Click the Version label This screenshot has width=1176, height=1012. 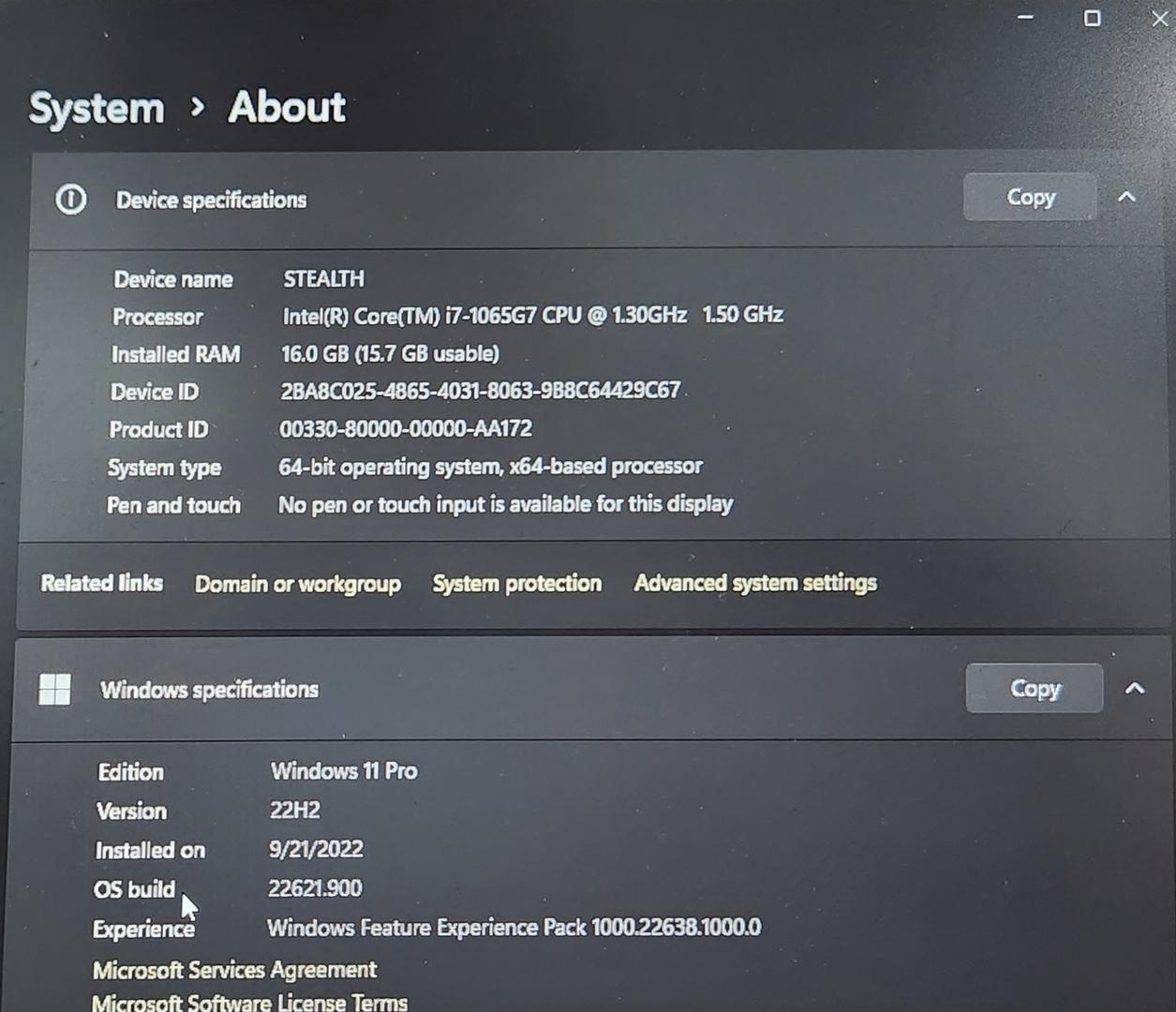[x=131, y=811]
